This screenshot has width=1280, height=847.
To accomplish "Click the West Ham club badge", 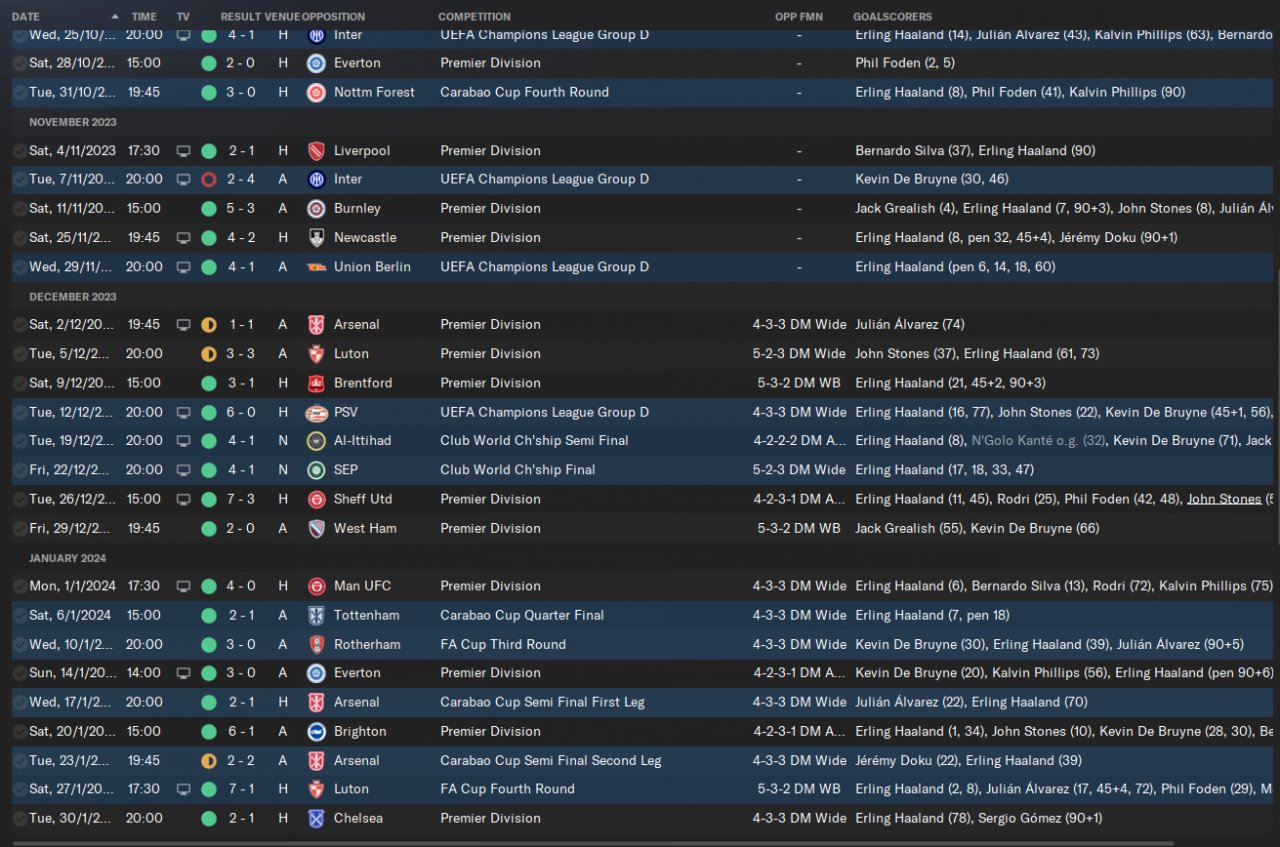I will [x=316, y=528].
